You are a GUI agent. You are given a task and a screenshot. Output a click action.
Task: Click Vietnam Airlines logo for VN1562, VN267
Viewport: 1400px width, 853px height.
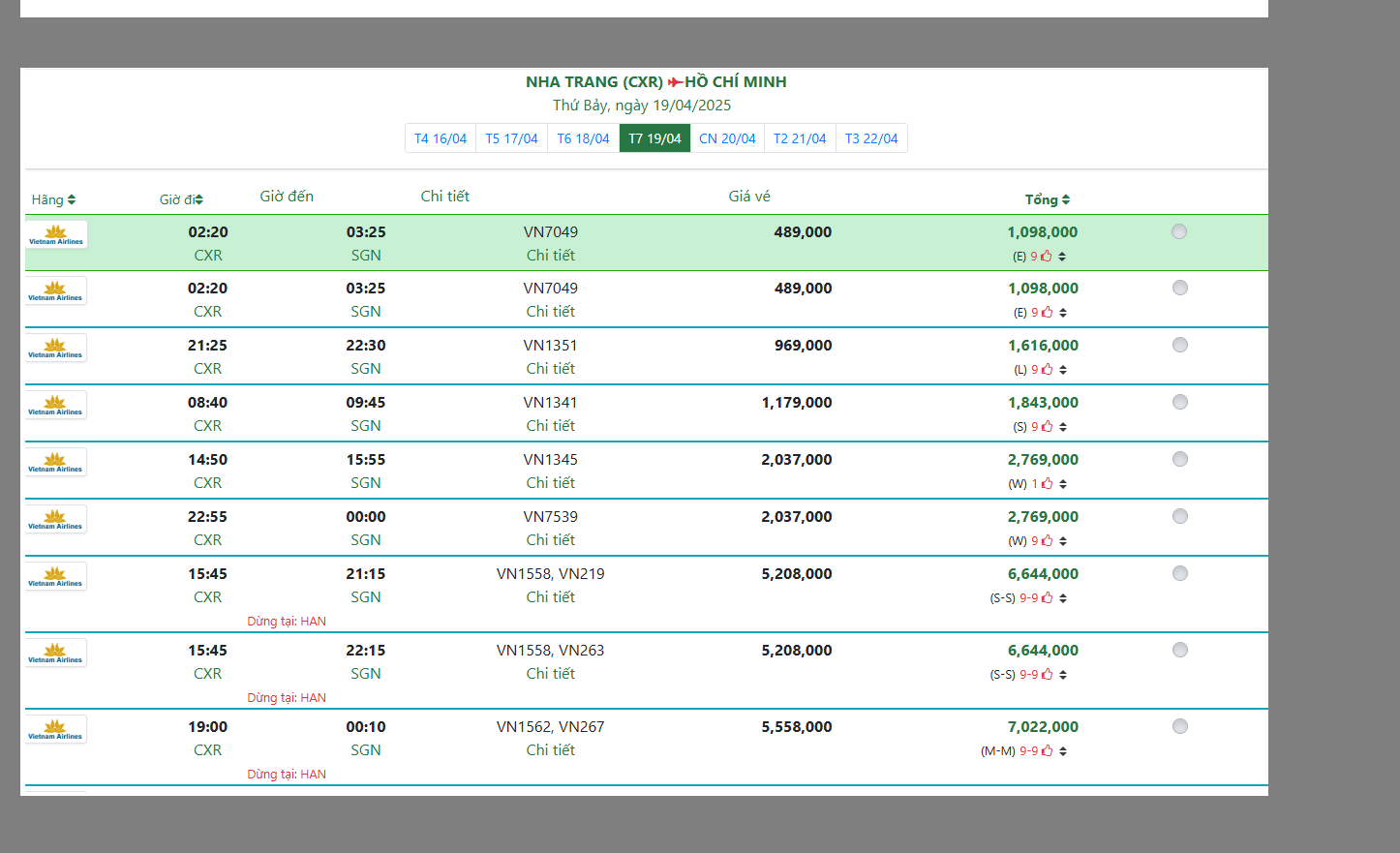[x=55, y=729]
